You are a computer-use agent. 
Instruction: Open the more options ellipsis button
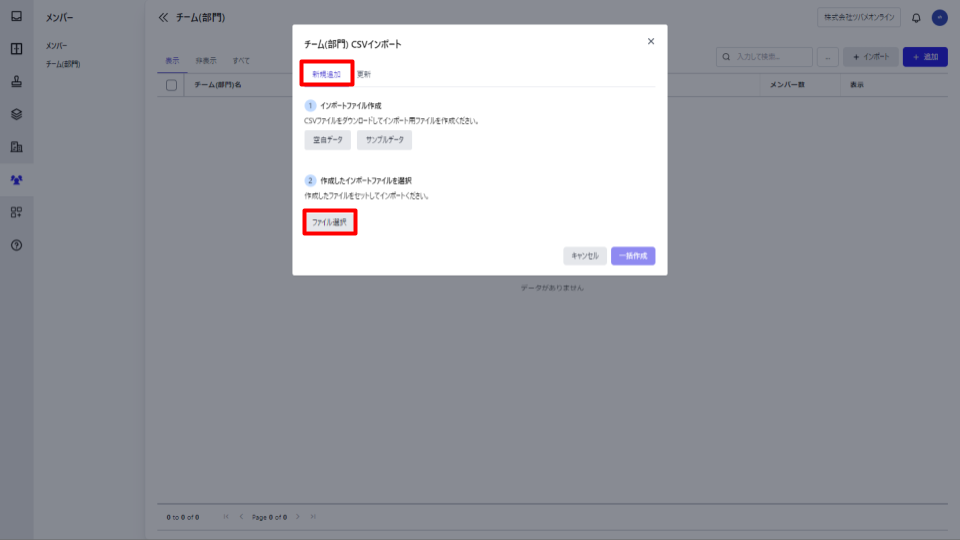[828, 57]
